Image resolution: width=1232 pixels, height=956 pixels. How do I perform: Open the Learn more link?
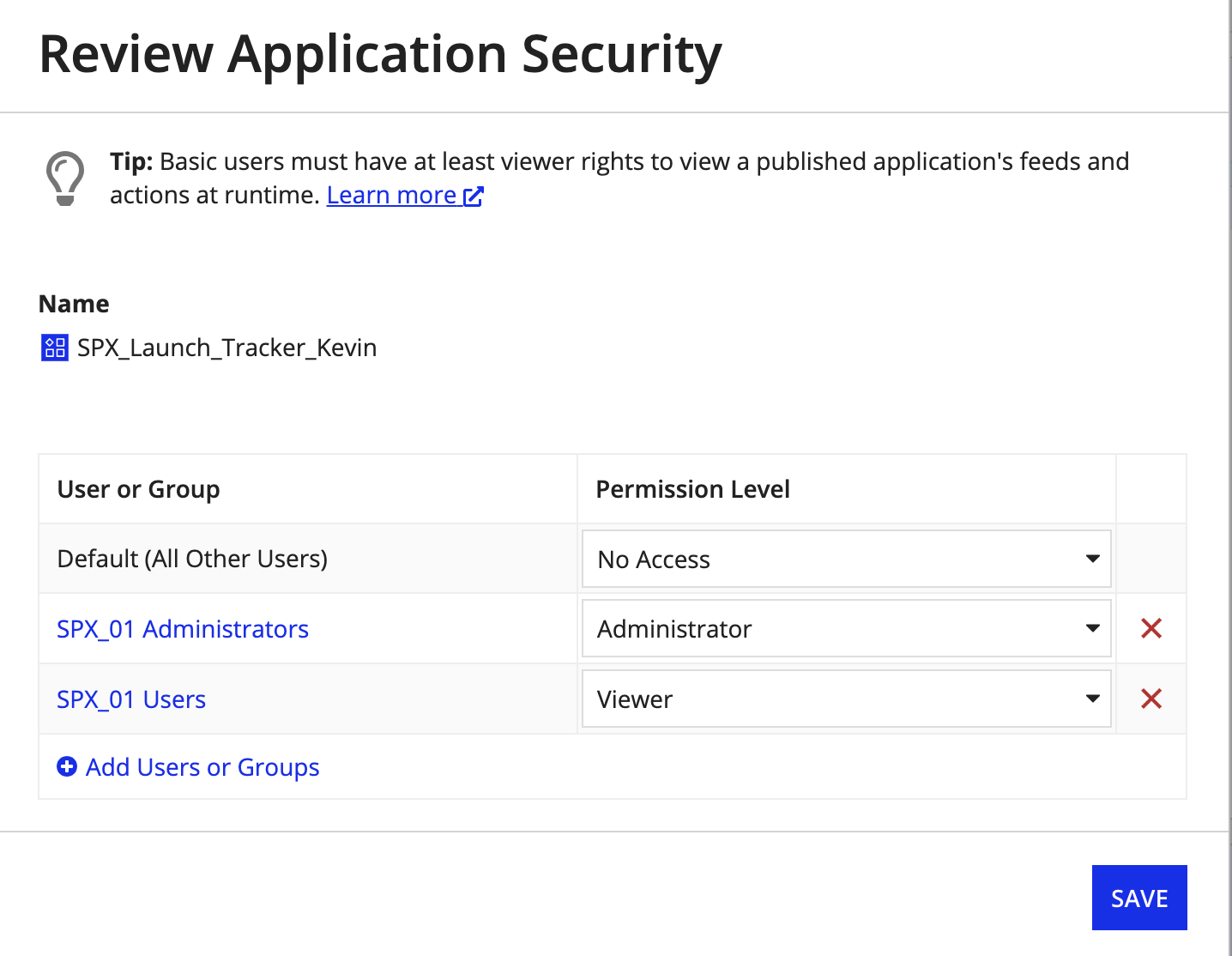[x=405, y=196]
